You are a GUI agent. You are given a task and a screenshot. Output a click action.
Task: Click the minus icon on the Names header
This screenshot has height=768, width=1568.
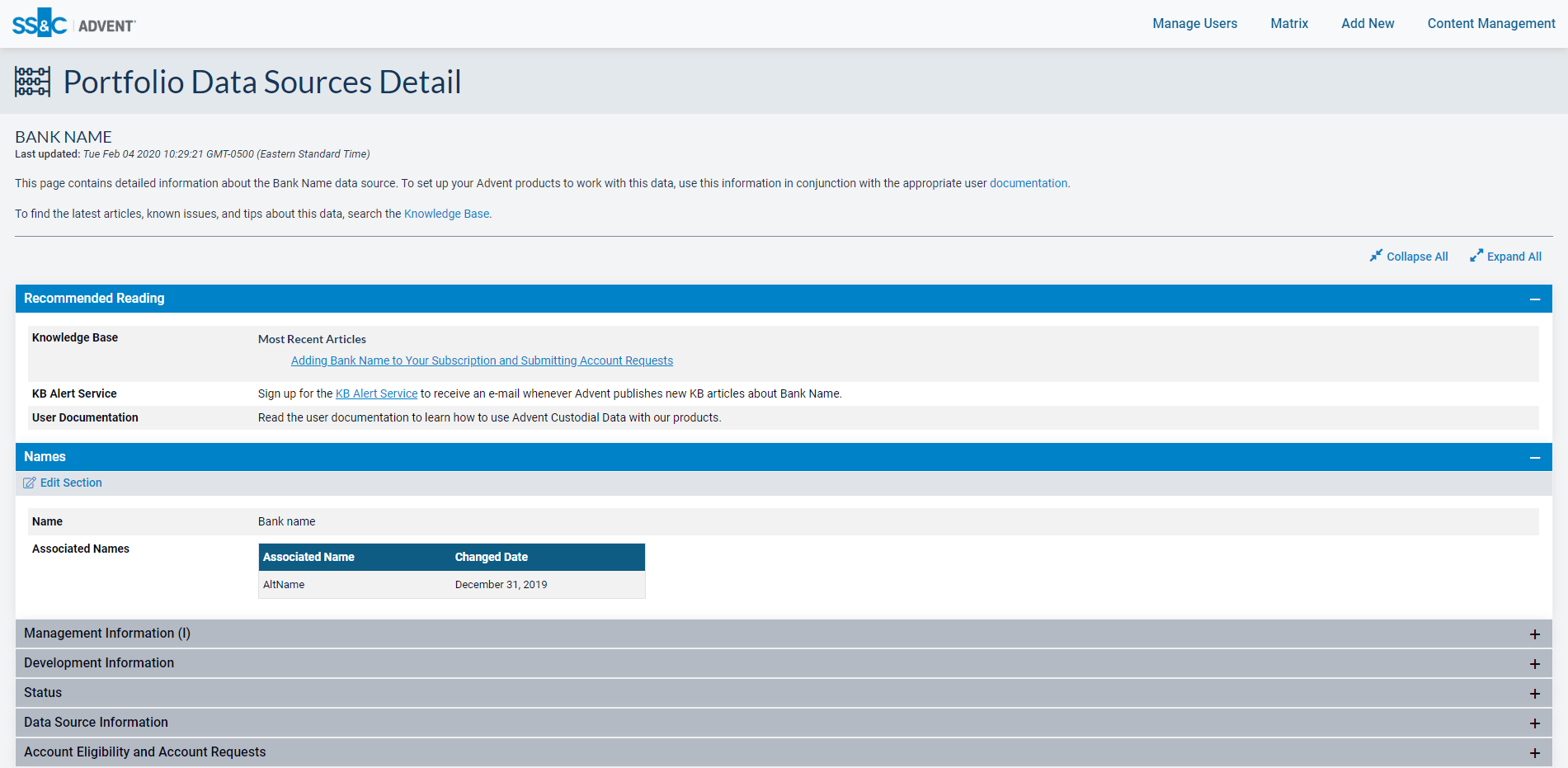point(1535,456)
